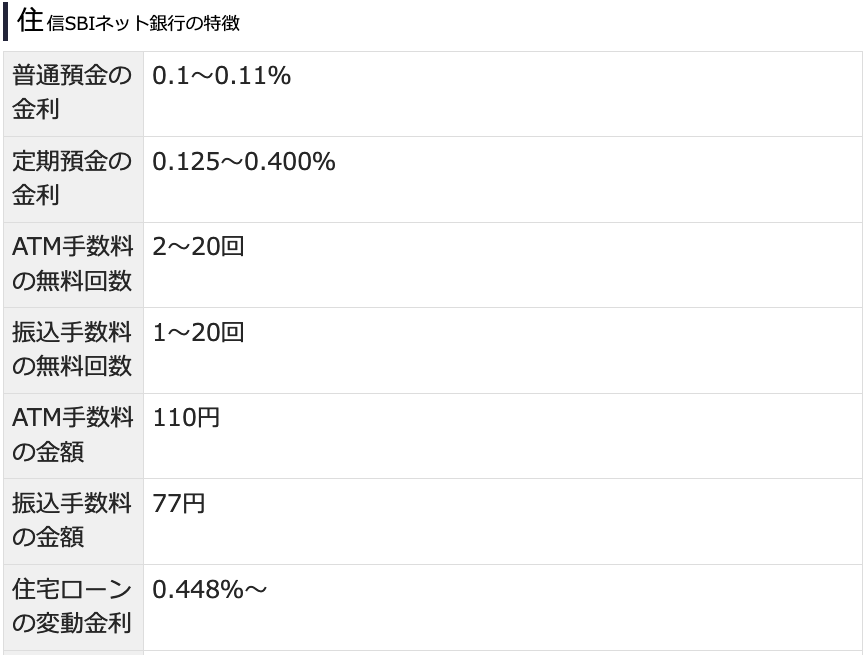Screen dimensions: 864x655
Task: Select the 普通預金の金利 label cell
Action: [73, 93]
